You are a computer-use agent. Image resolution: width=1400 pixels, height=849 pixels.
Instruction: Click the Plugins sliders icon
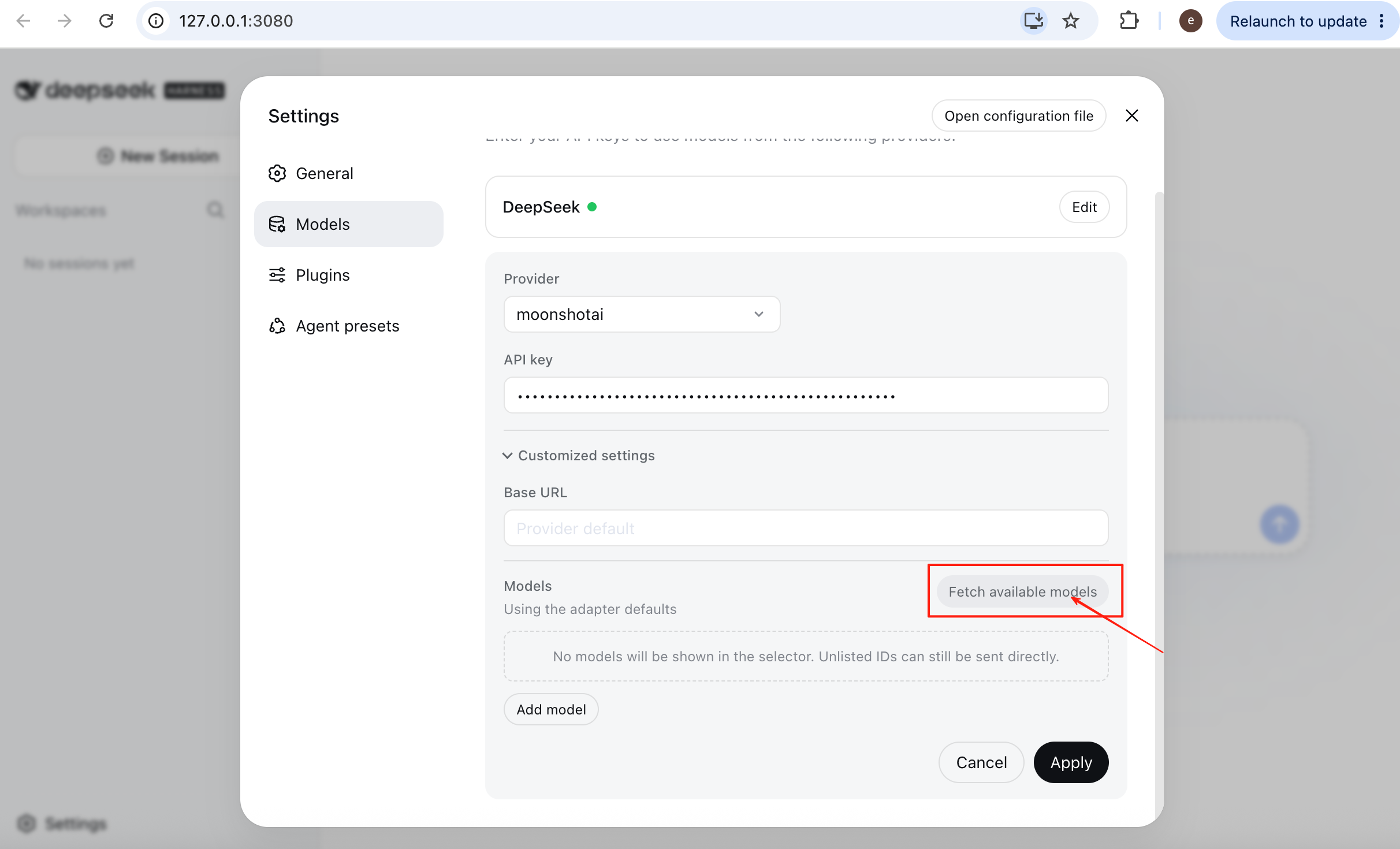[277, 275]
